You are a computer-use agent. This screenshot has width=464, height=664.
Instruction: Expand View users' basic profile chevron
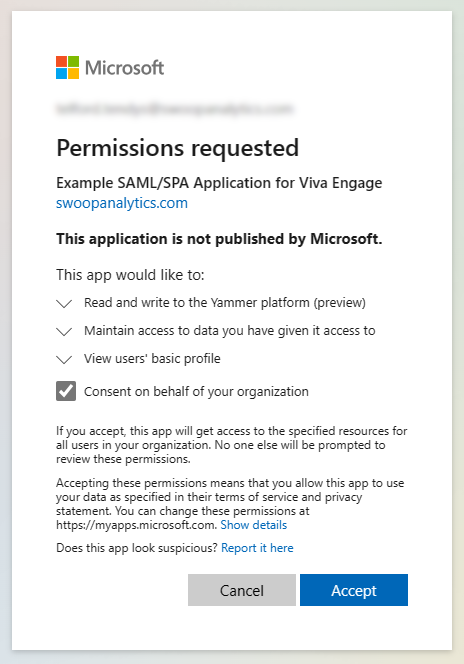tap(64, 360)
